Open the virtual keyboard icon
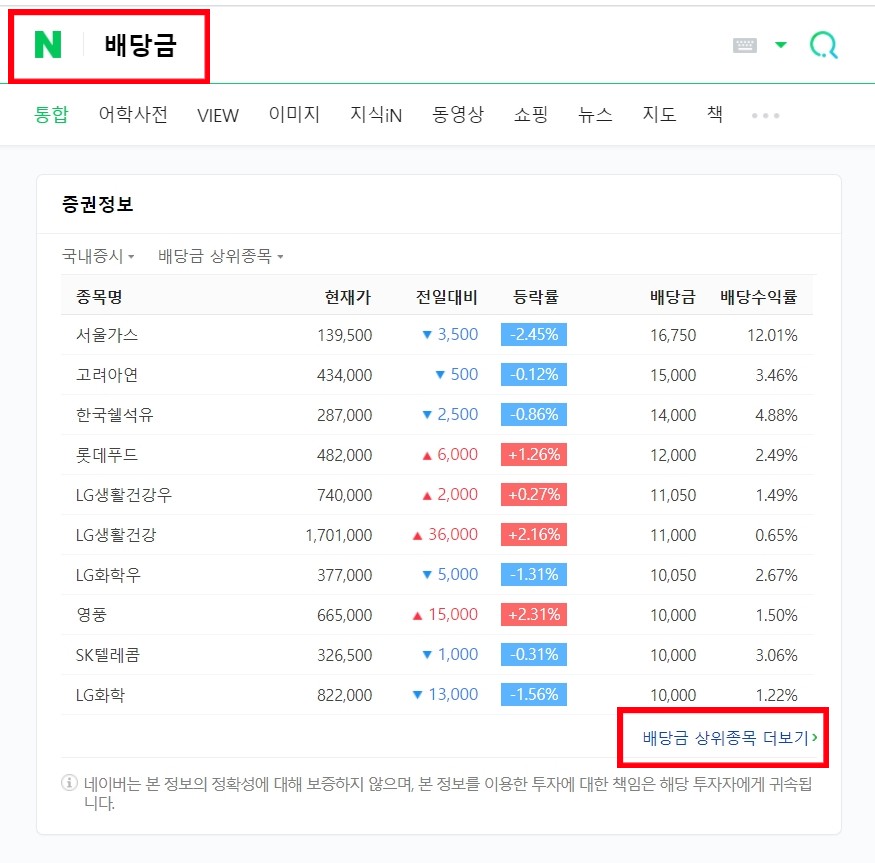This screenshot has width=875, height=863. [744, 45]
